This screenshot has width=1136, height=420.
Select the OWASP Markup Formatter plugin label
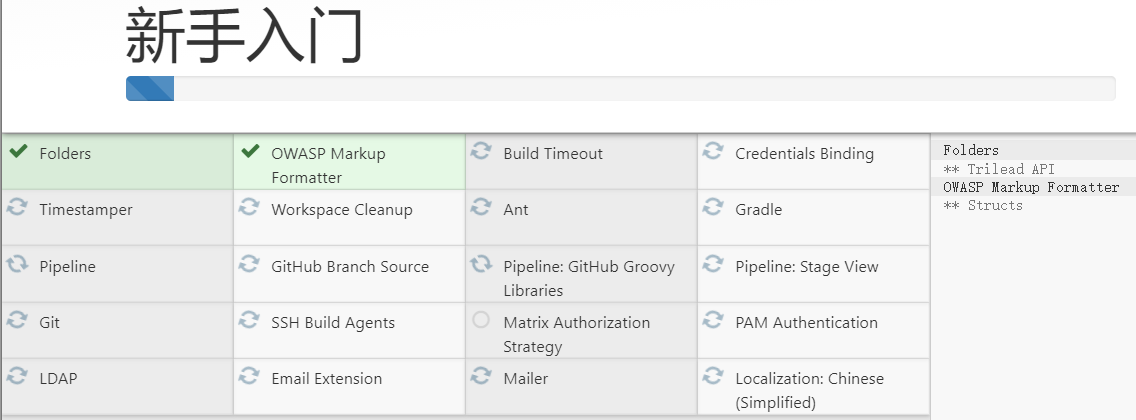[328, 165]
